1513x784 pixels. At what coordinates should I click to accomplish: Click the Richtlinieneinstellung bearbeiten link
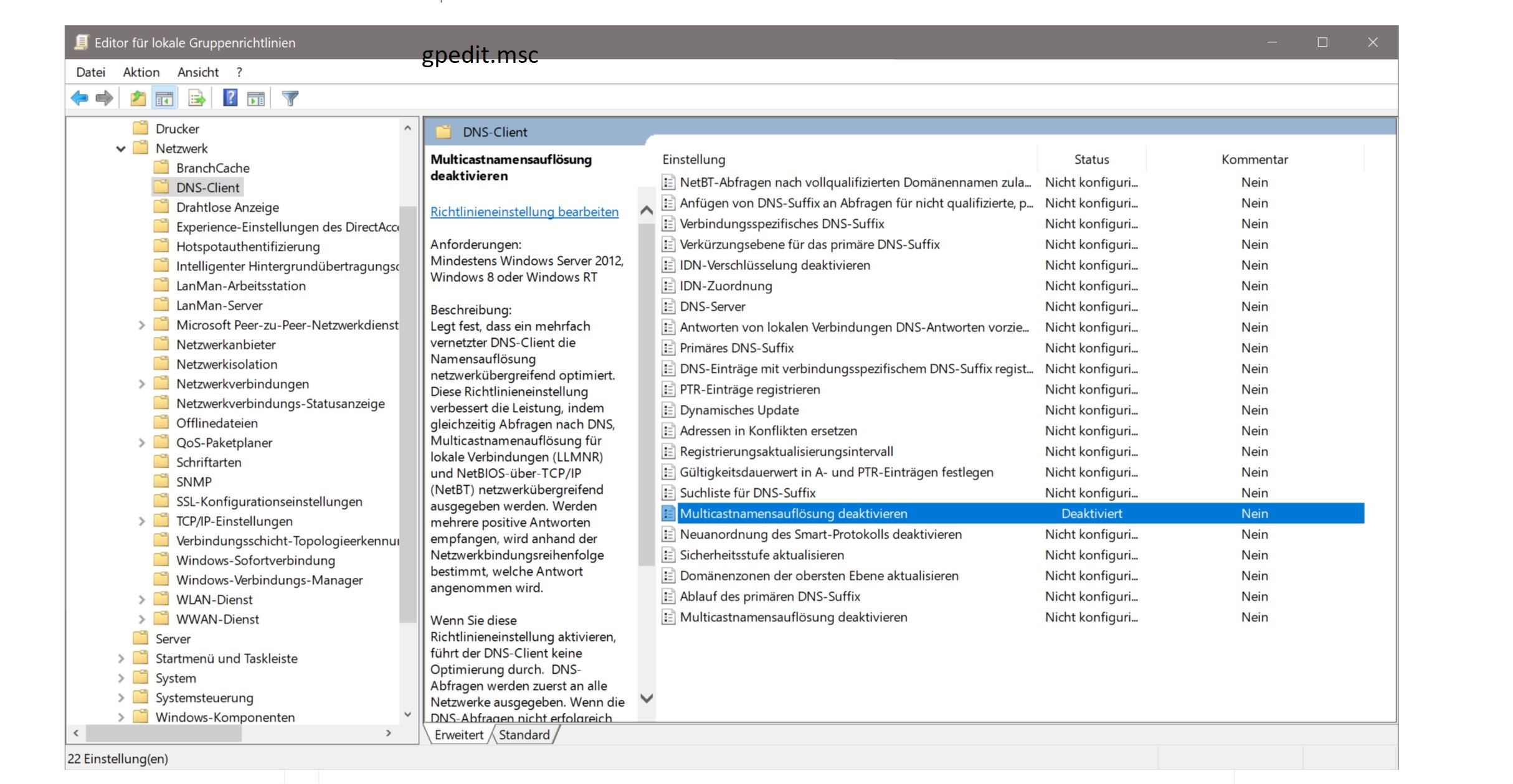point(524,212)
